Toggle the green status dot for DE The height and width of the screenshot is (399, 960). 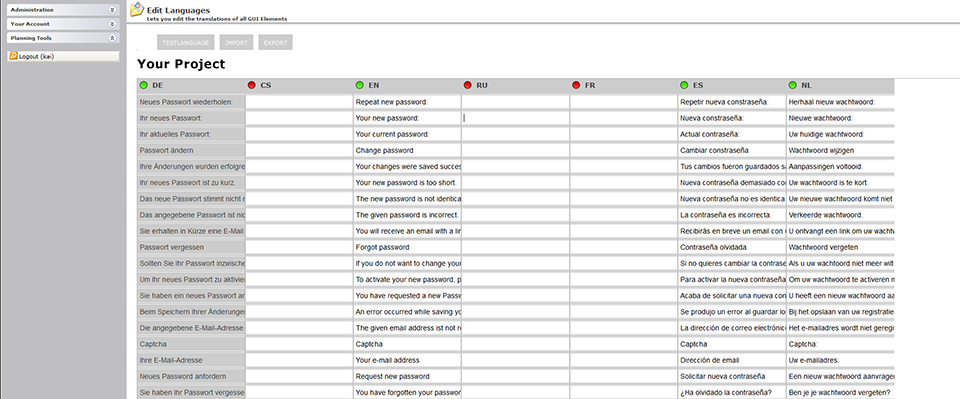point(144,85)
